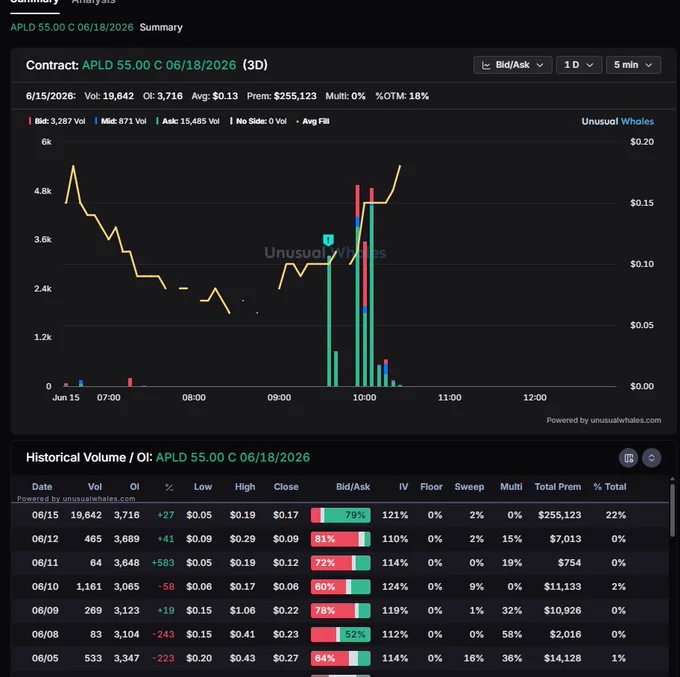
Task: Sort table by the Close column
Action: (286, 487)
